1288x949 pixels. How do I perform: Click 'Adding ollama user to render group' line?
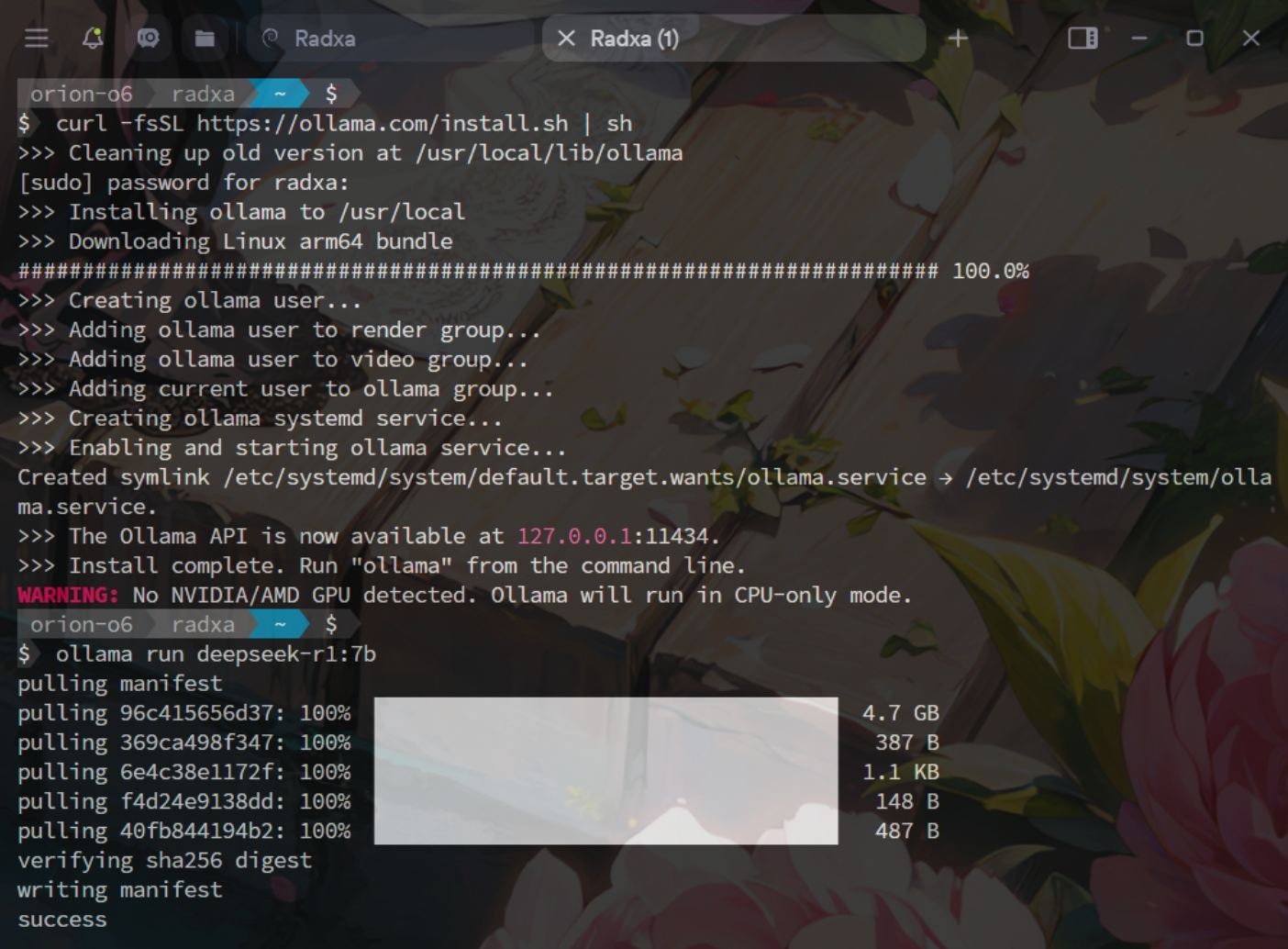(280, 329)
